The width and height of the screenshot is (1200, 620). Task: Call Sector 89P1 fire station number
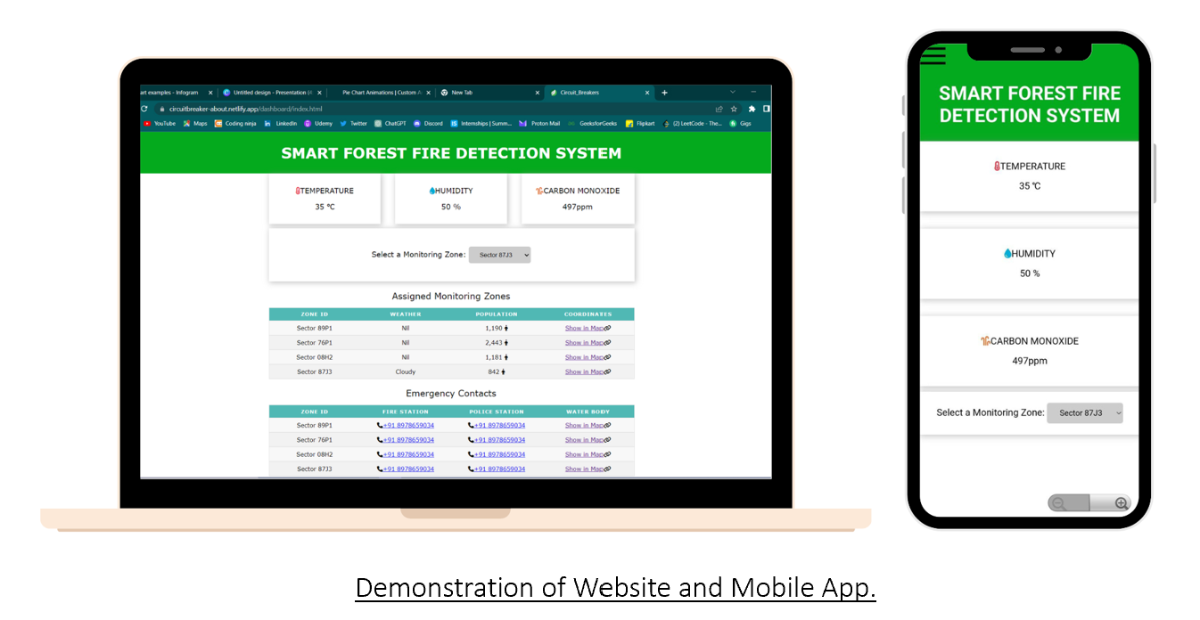[406, 425]
